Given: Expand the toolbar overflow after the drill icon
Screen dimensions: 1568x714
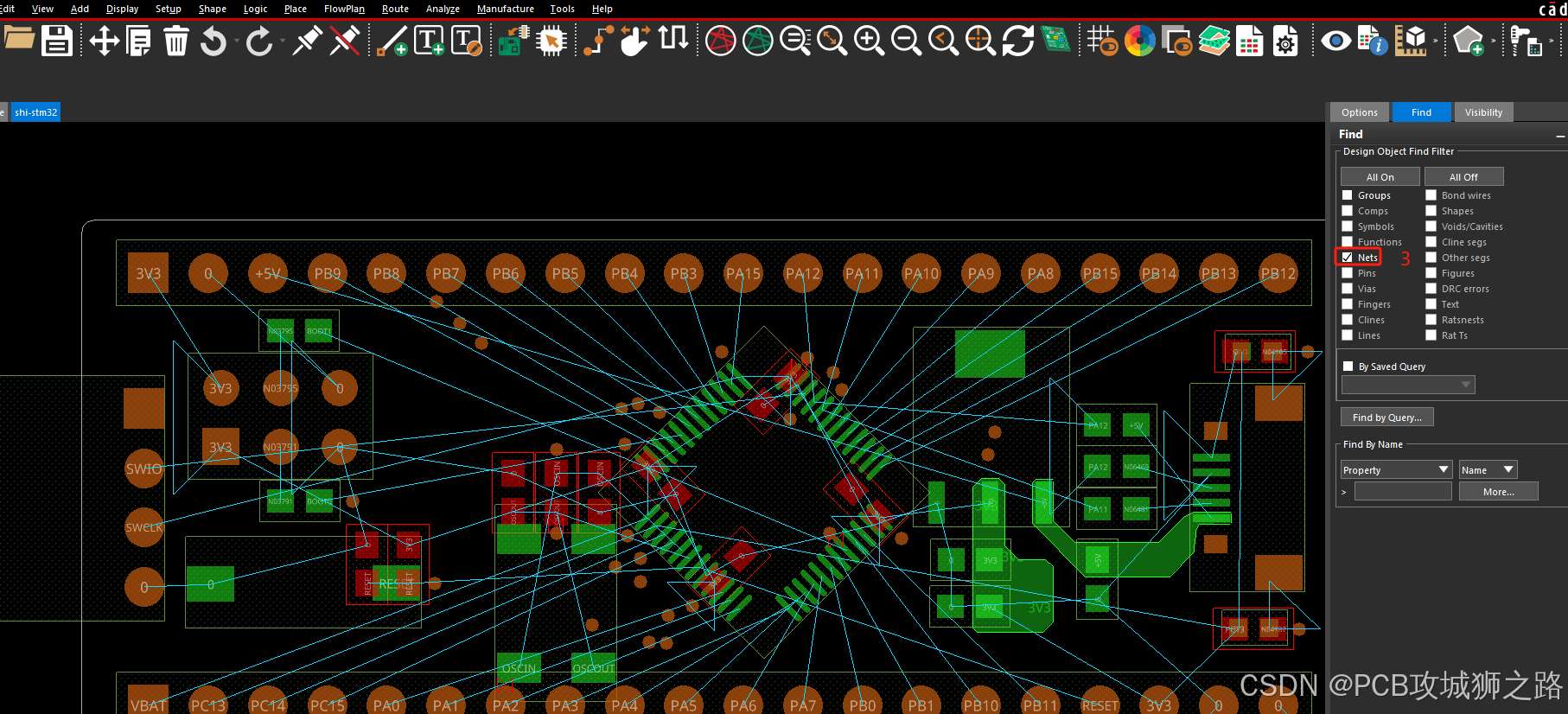Looking at the screenshot, I should coord(1551,41).
